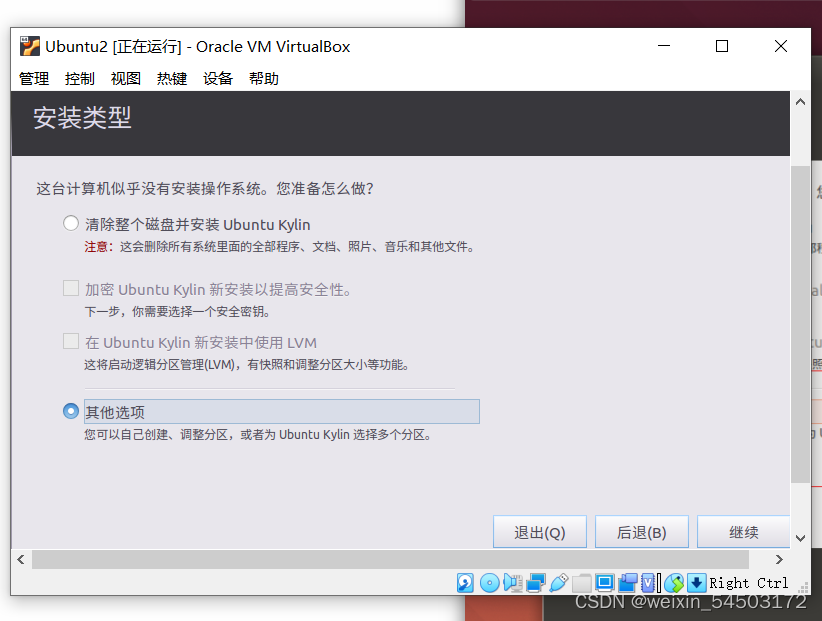Image resolution: width=822 pixels, height=621 pixels.
Task: Select the 其他选项 radio option
Action: [x=71, y=411]
